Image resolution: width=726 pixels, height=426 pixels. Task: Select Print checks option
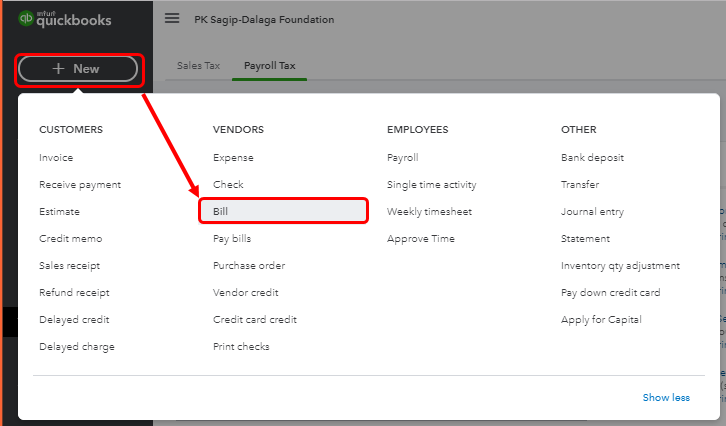(241, 347)
